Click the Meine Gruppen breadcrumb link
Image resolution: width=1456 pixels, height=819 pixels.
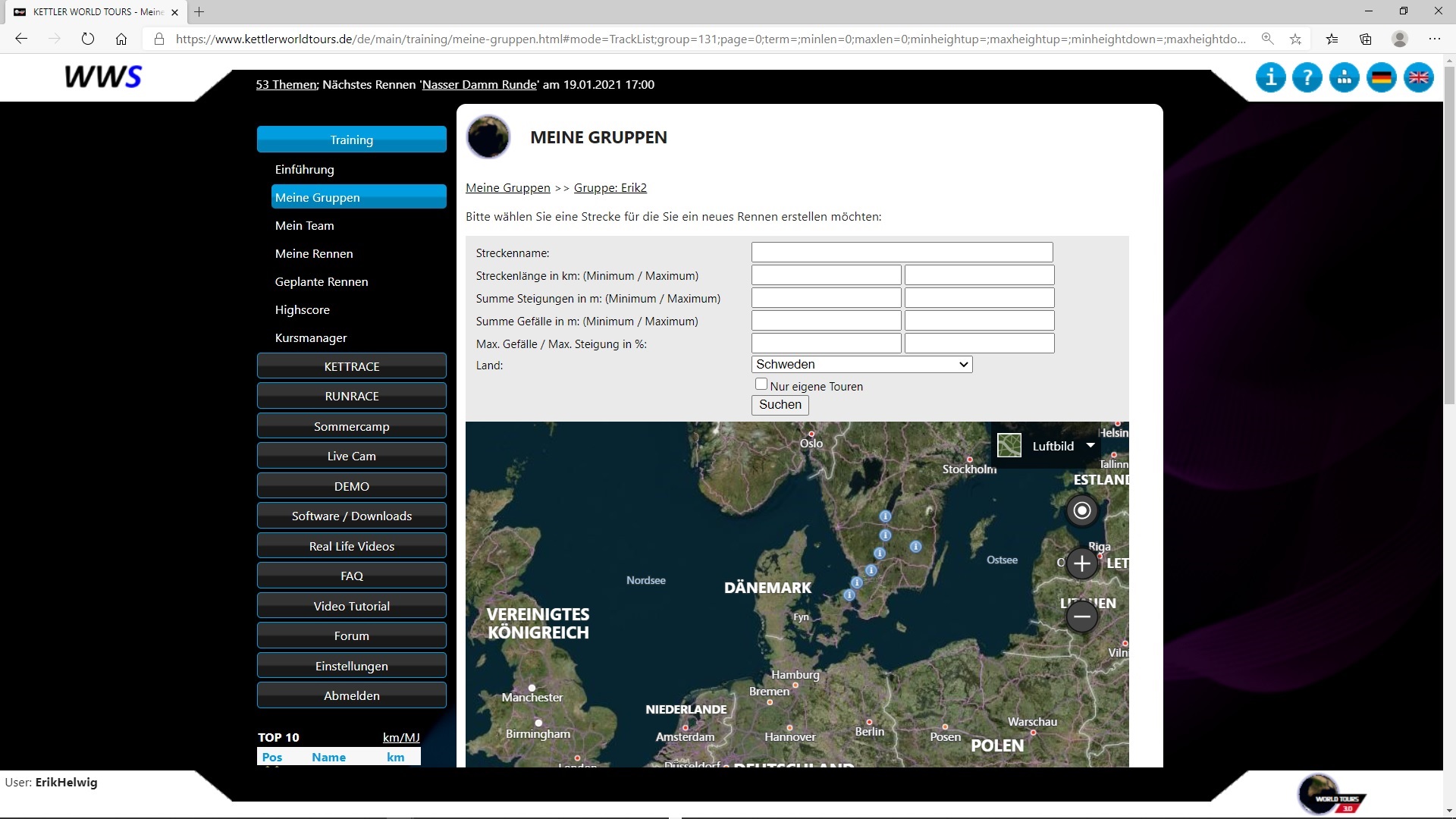point(508,188)
